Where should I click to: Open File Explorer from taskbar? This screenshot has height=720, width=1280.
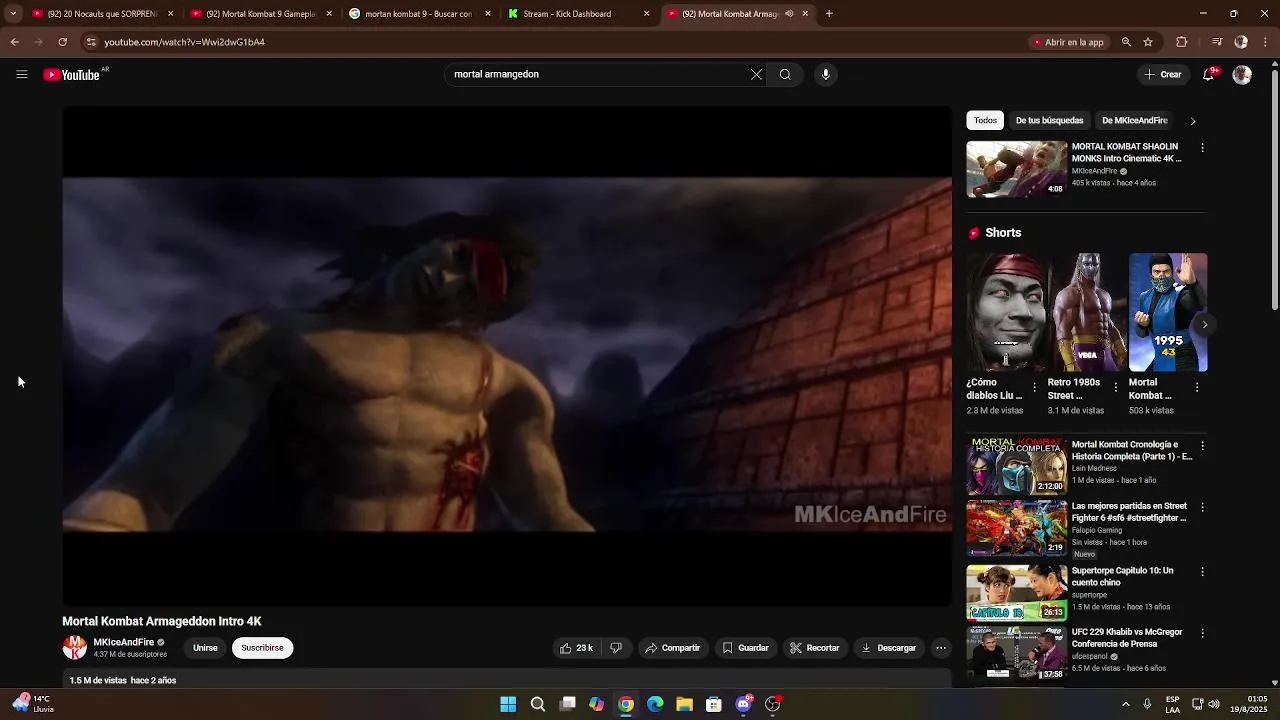coord(684,704)
